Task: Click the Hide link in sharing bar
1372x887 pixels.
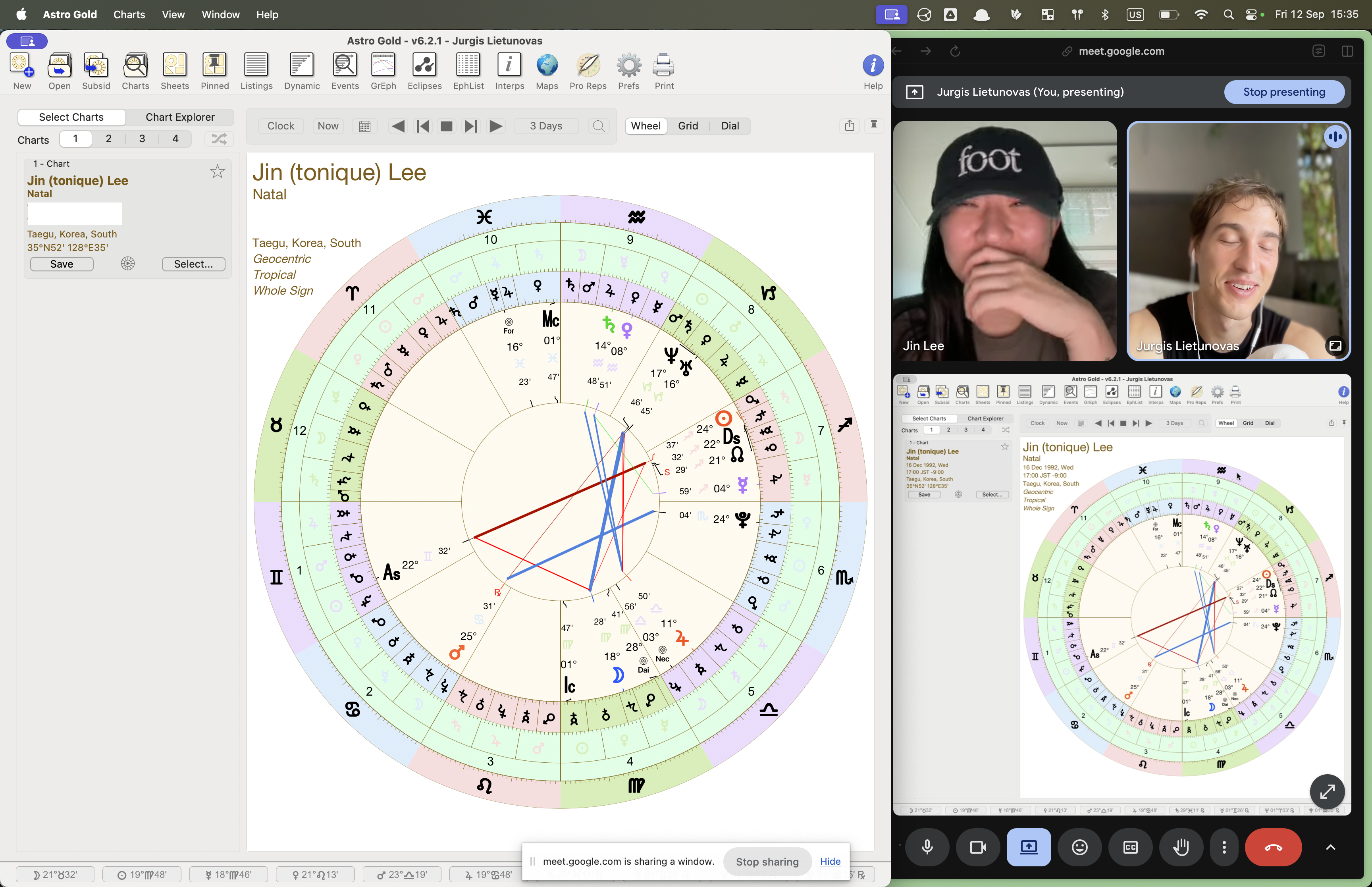Action: click(x=830, y=861)
